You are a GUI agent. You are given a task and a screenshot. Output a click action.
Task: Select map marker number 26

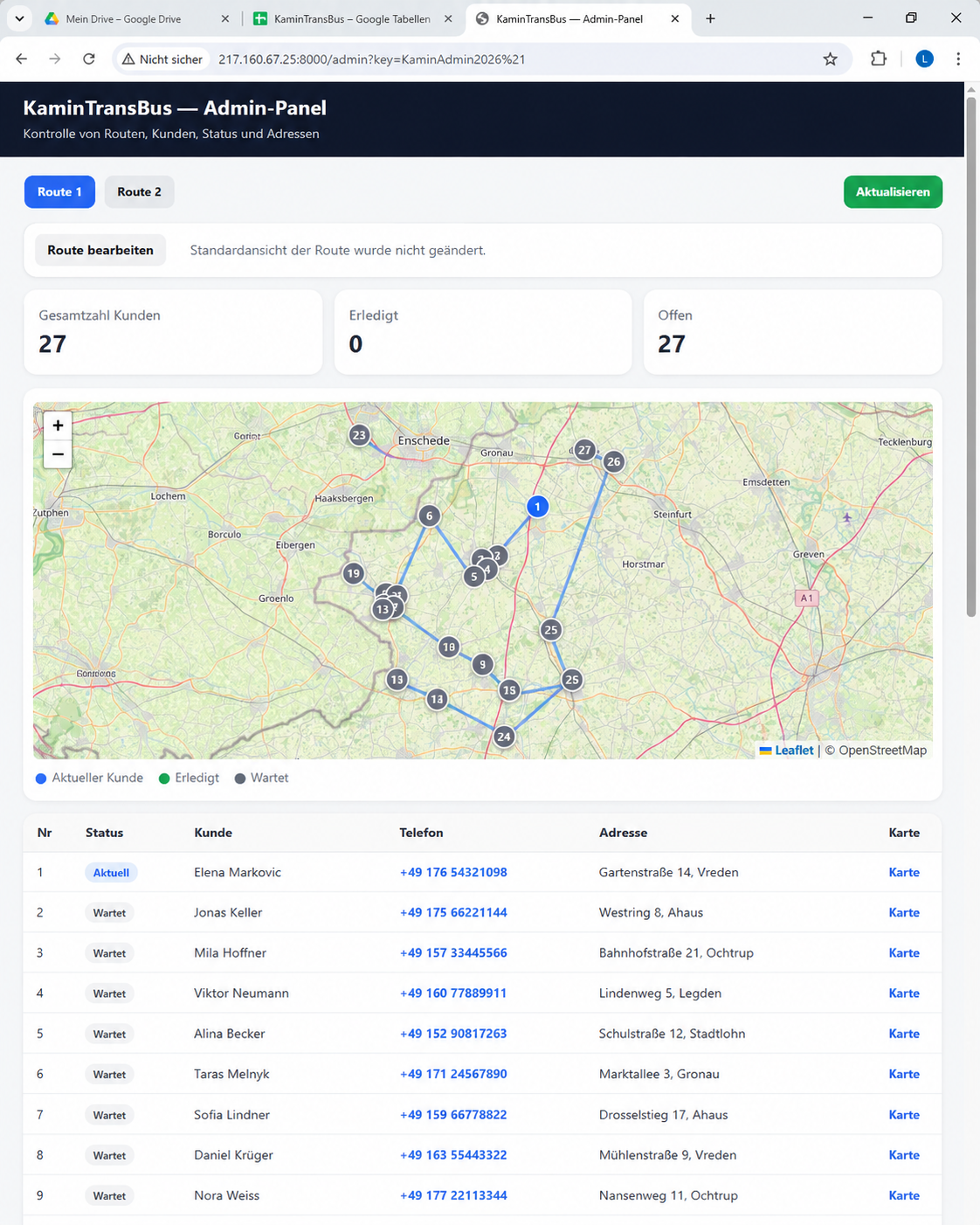pyautogui.click(x=614, y=461)
